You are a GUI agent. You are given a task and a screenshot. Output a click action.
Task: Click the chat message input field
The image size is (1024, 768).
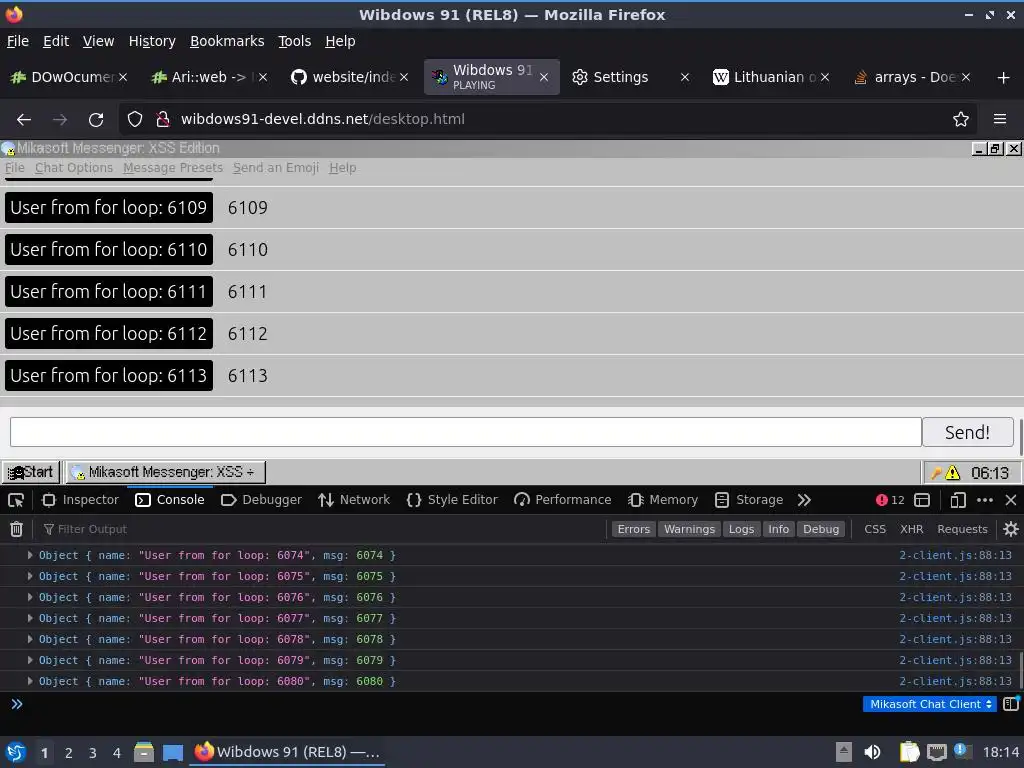[466, 432]
